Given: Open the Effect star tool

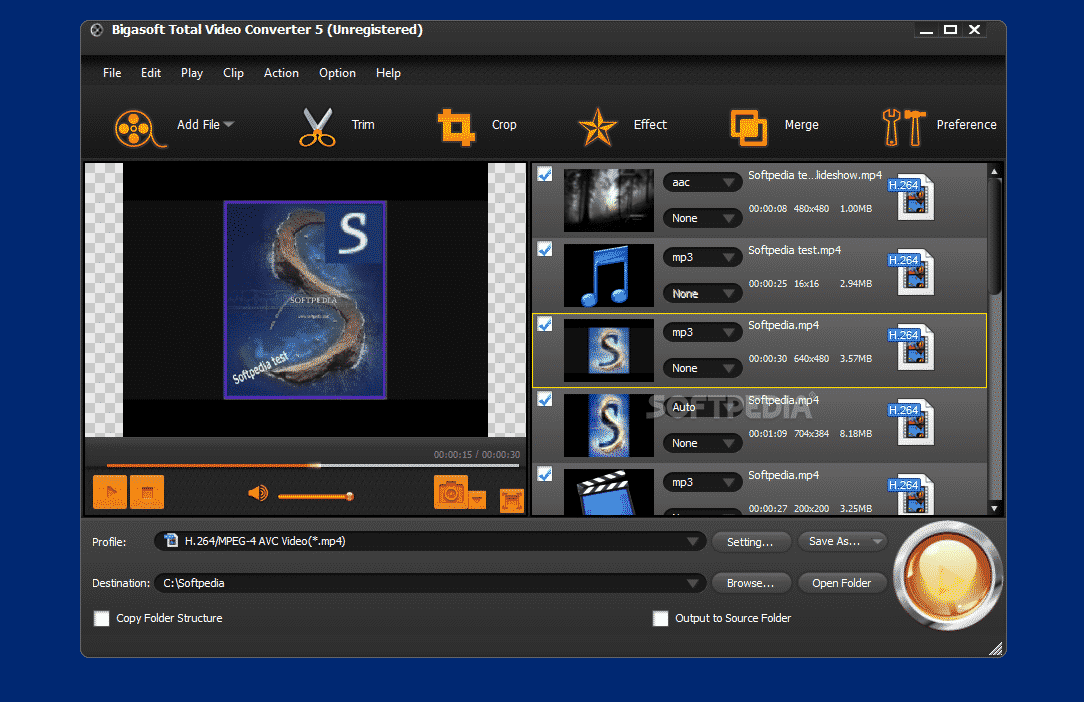Looking at the screenshot, I should tap(598, 127).
